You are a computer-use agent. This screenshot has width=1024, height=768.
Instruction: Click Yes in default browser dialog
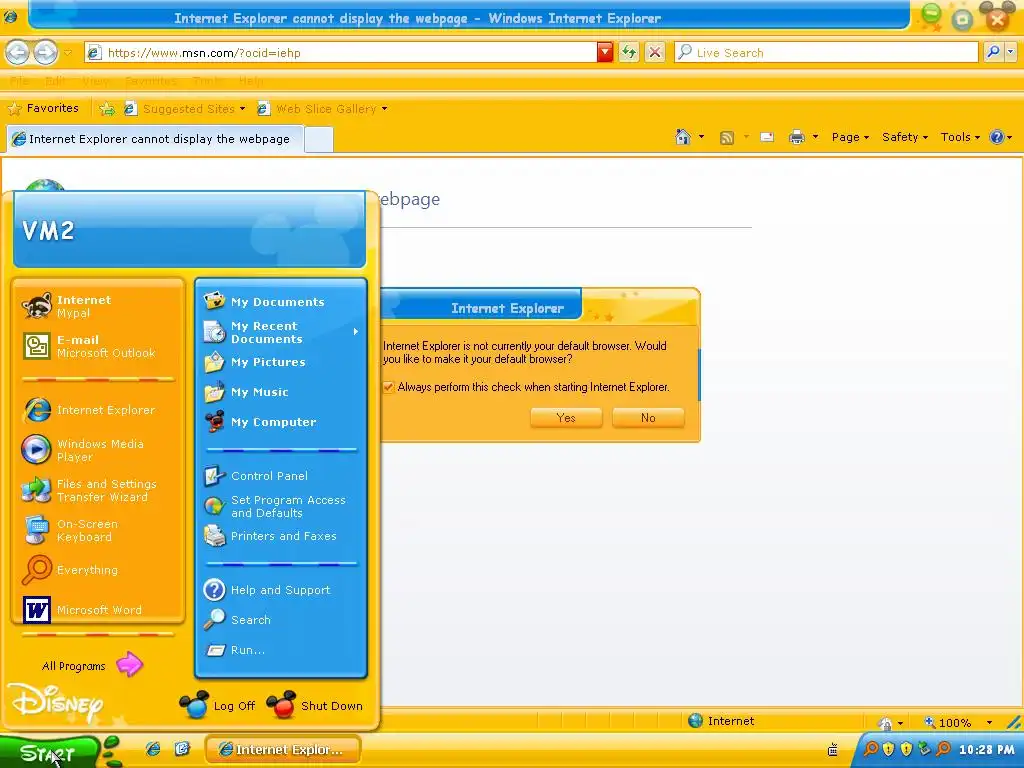tap(566, 418)
